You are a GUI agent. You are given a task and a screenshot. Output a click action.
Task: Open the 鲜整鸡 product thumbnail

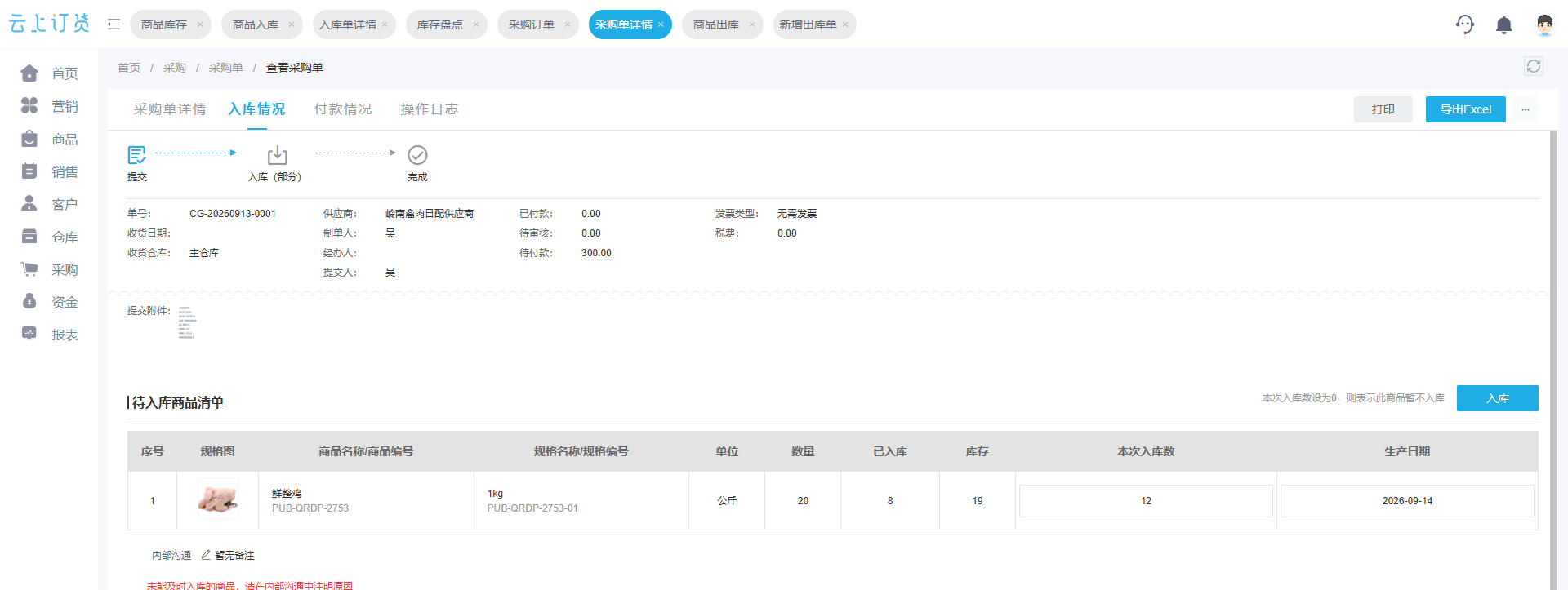[x=218, y=499]
